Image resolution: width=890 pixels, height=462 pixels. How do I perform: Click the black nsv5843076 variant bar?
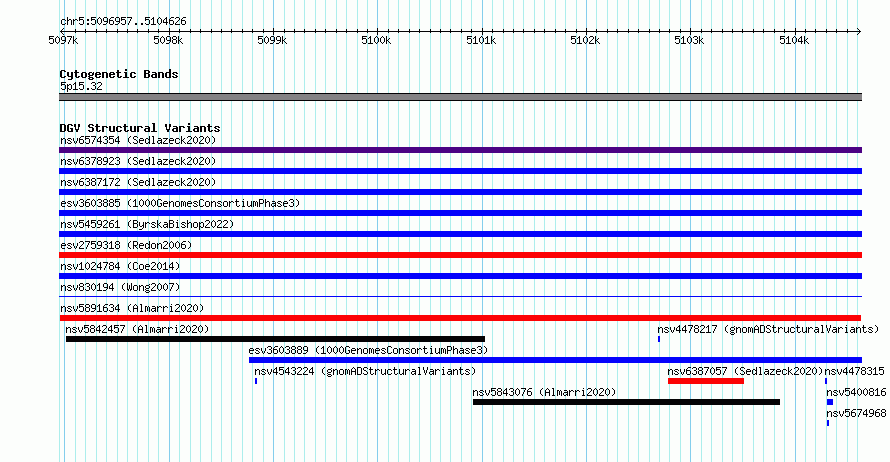[x=626, y=402]
